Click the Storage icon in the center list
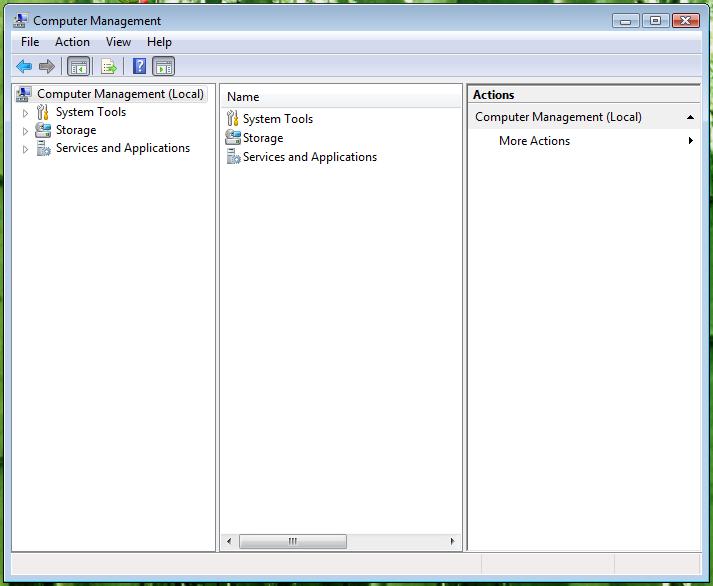This screenshot has width=713, height=586. click(233, 137)
